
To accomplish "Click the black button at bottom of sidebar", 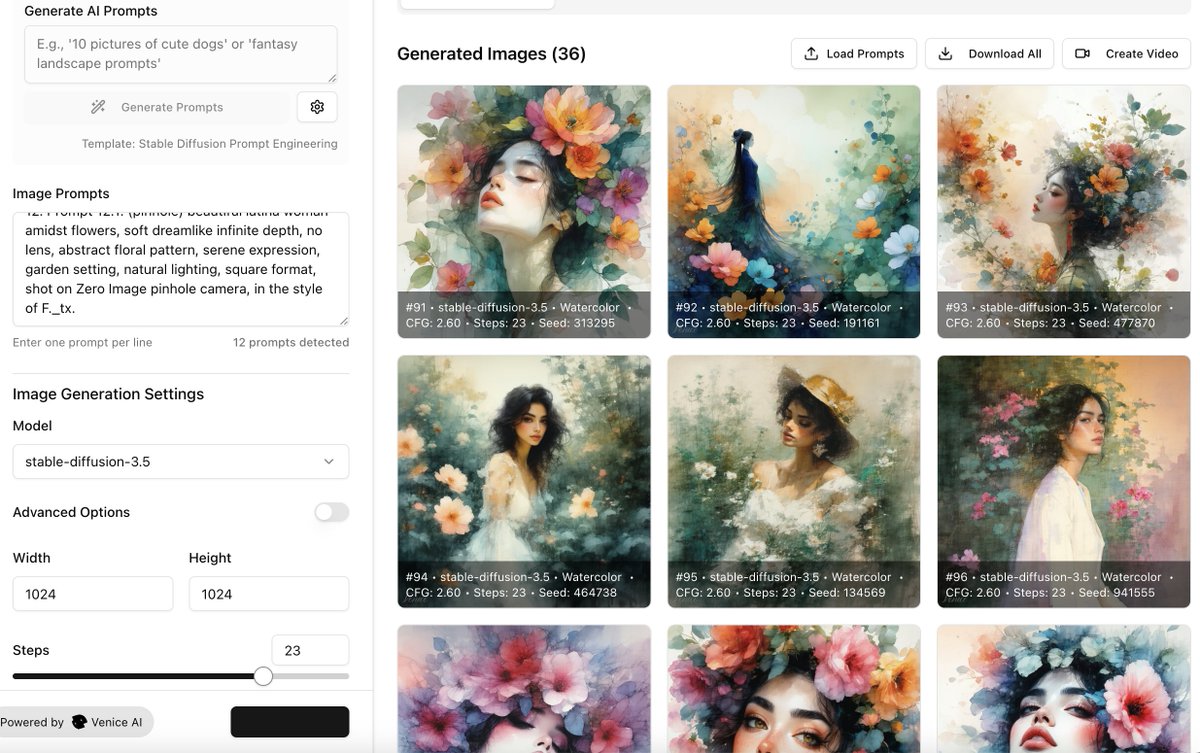I will click(290, 722).
